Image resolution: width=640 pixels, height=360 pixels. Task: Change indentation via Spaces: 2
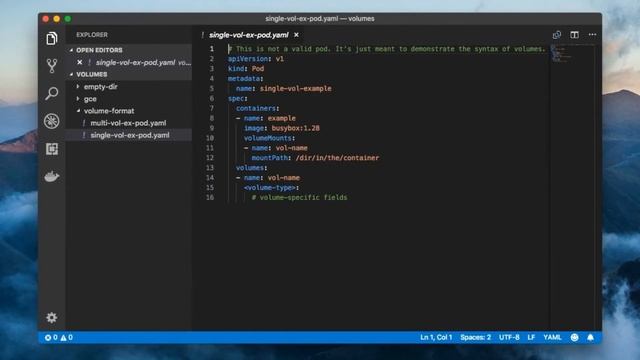(476, 338)
